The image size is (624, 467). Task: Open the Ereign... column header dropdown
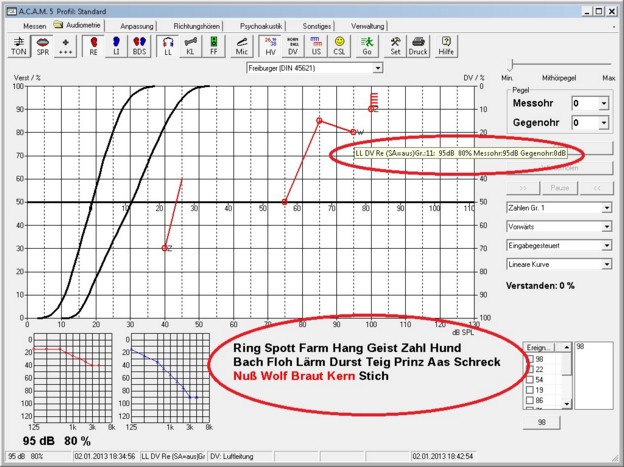point(538,348)
